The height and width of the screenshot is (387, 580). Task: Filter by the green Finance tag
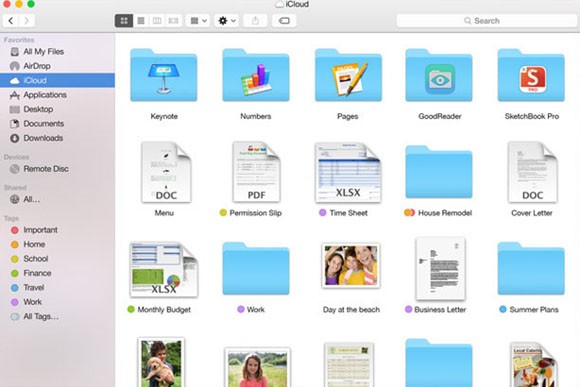tap(57, 273)
